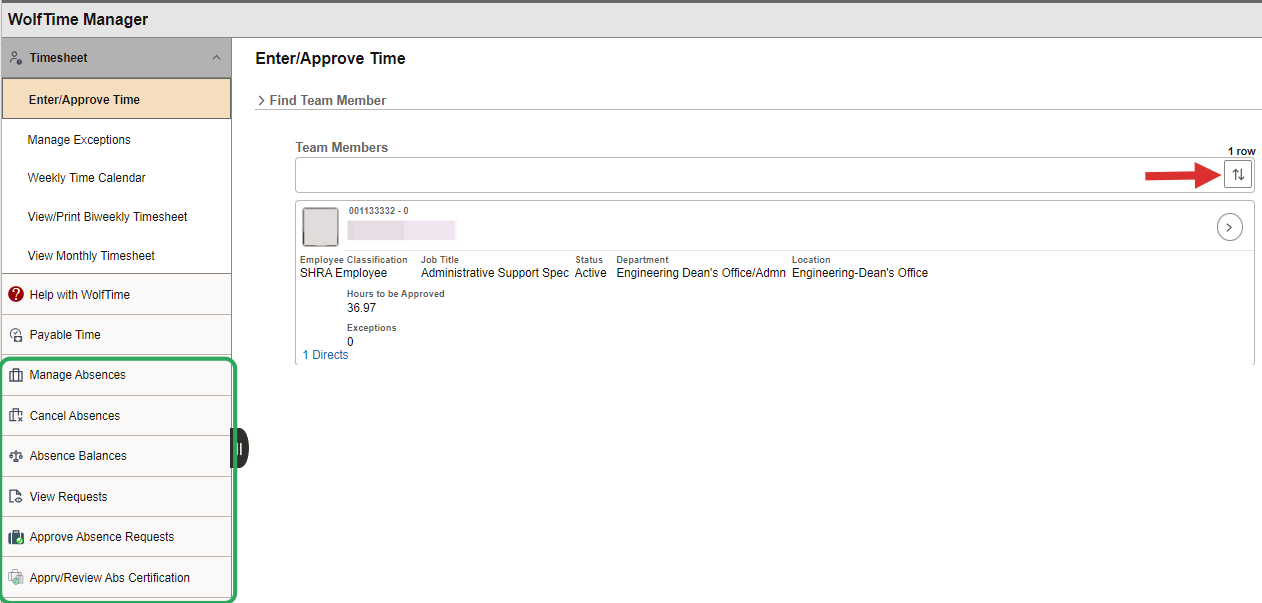1262x603 pixels.
Task: Click the red Help with WolfTime icon
Action: (16, 294)
